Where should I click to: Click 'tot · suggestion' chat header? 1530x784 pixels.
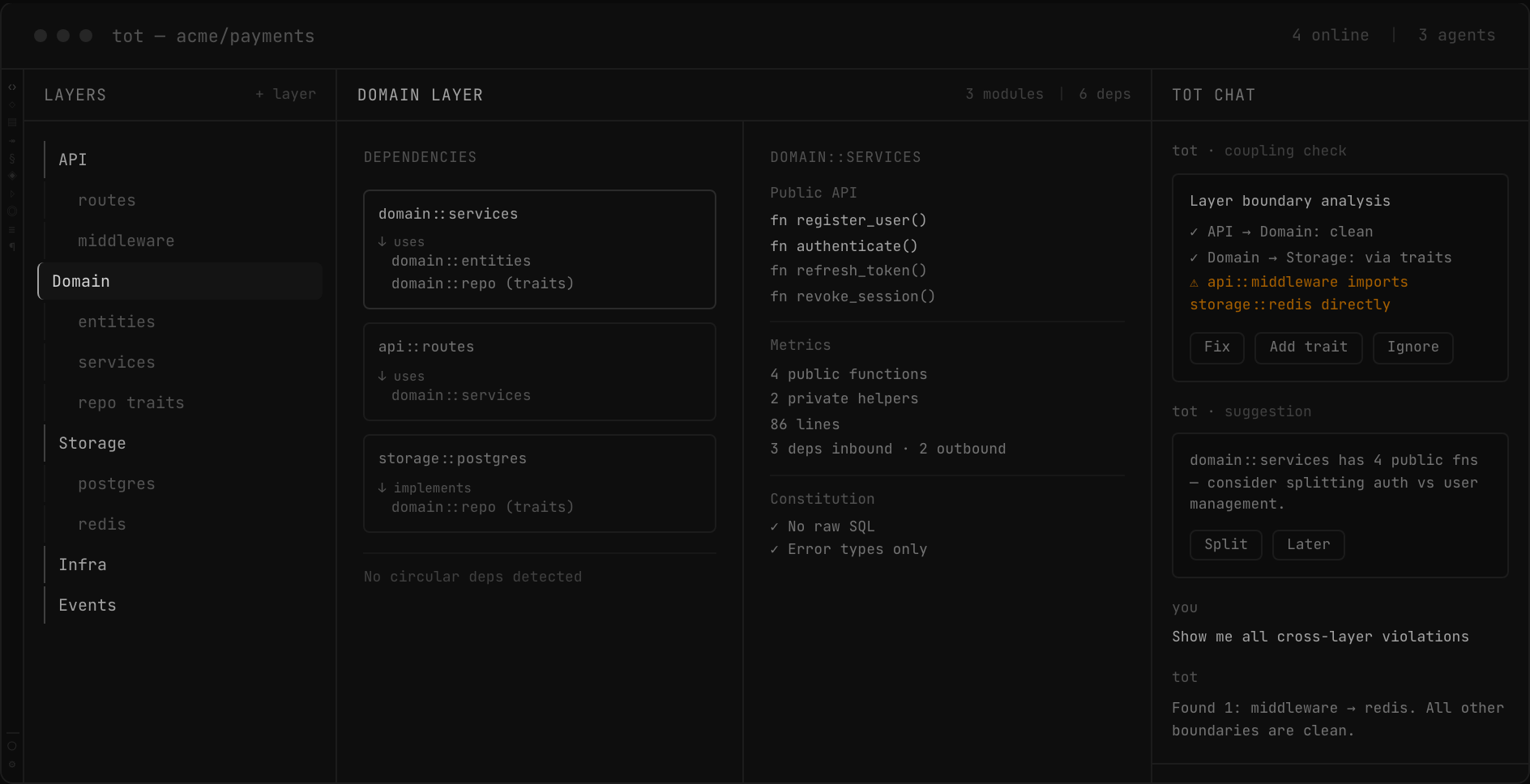point(1242,411)
